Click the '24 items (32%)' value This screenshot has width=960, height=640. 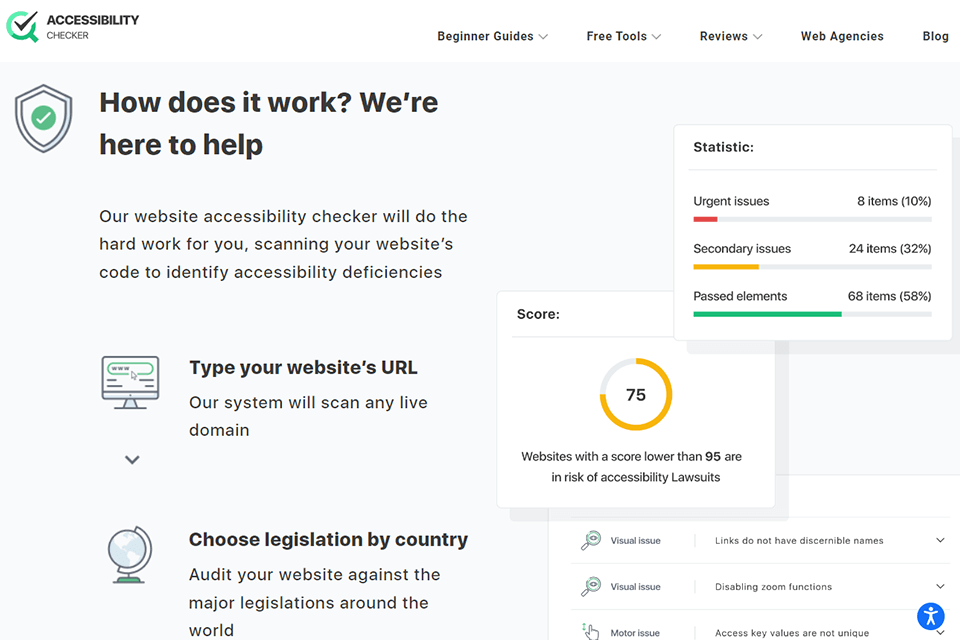pyautogui.click(x=890, y=249)
